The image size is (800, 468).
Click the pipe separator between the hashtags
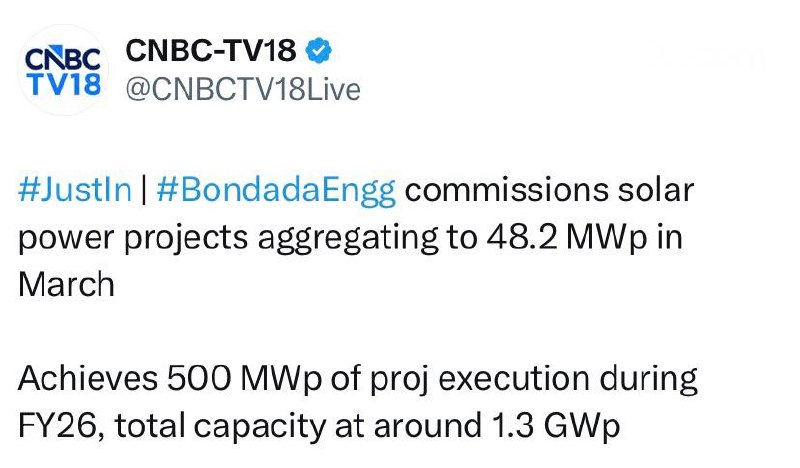tap(144, 190)
